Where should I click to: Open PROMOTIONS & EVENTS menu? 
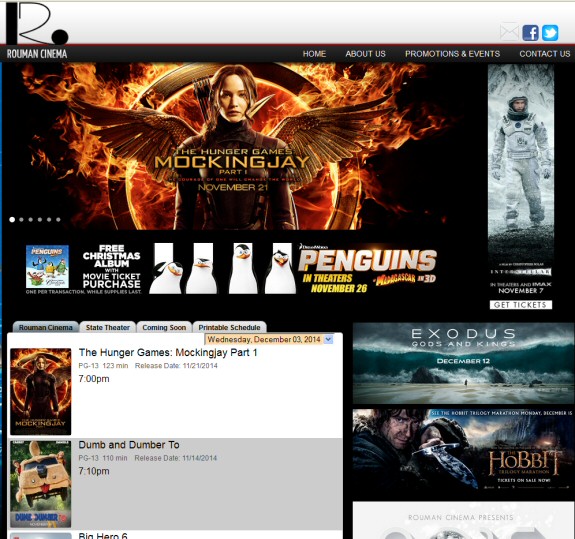pos(453,54)
